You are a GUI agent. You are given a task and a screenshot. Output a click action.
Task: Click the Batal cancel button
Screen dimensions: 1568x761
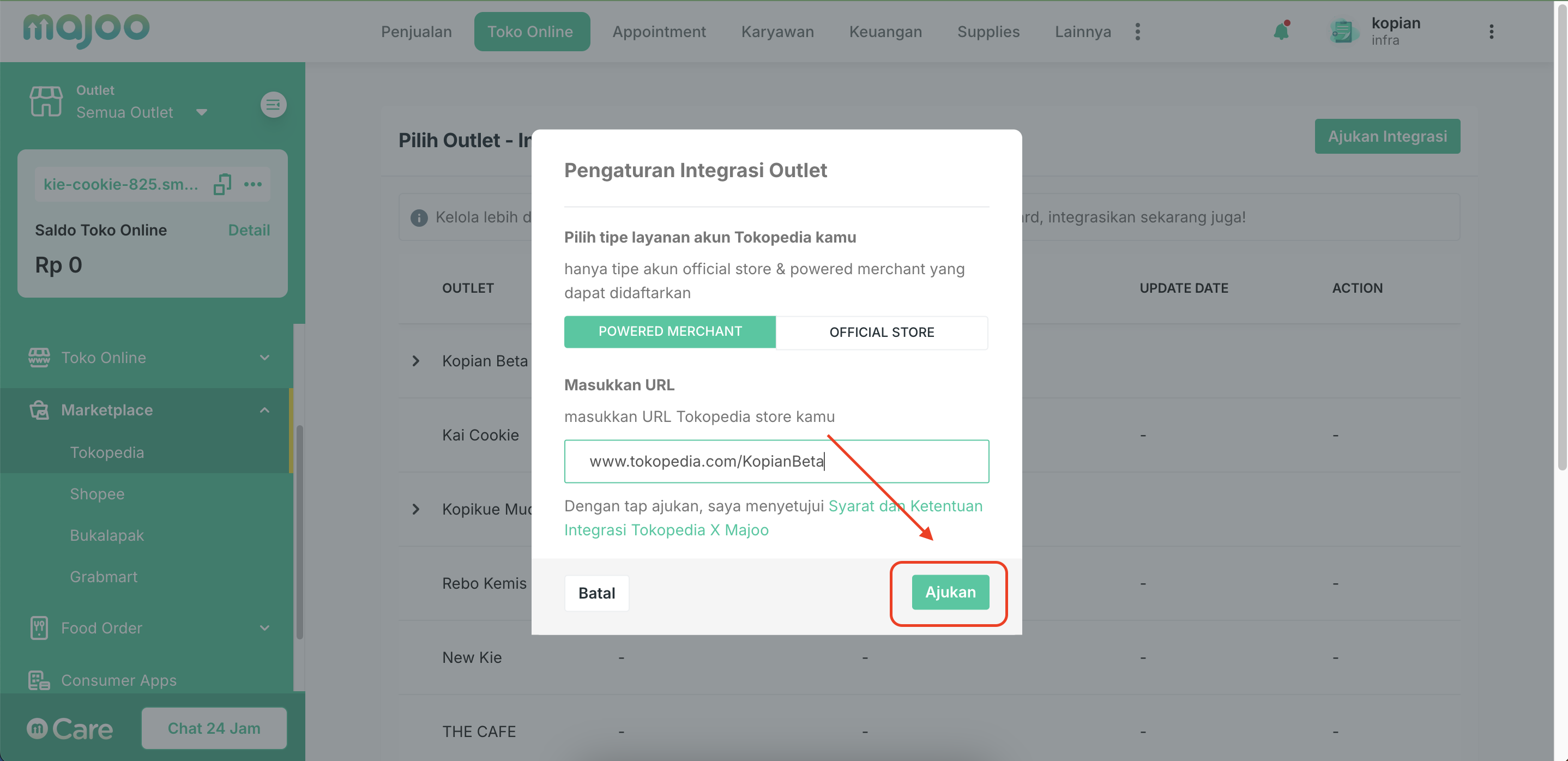point(596,593)
